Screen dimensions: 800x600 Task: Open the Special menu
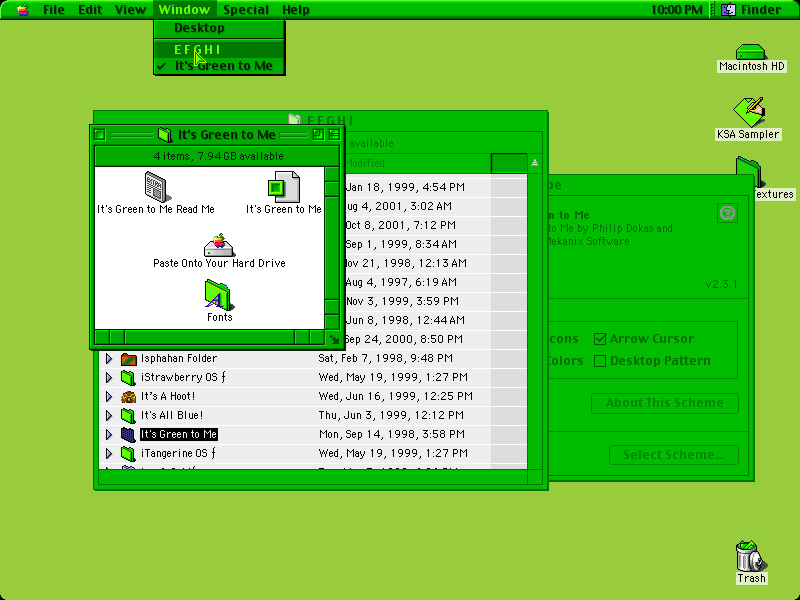pyautogui.click(x=245, y=10)
